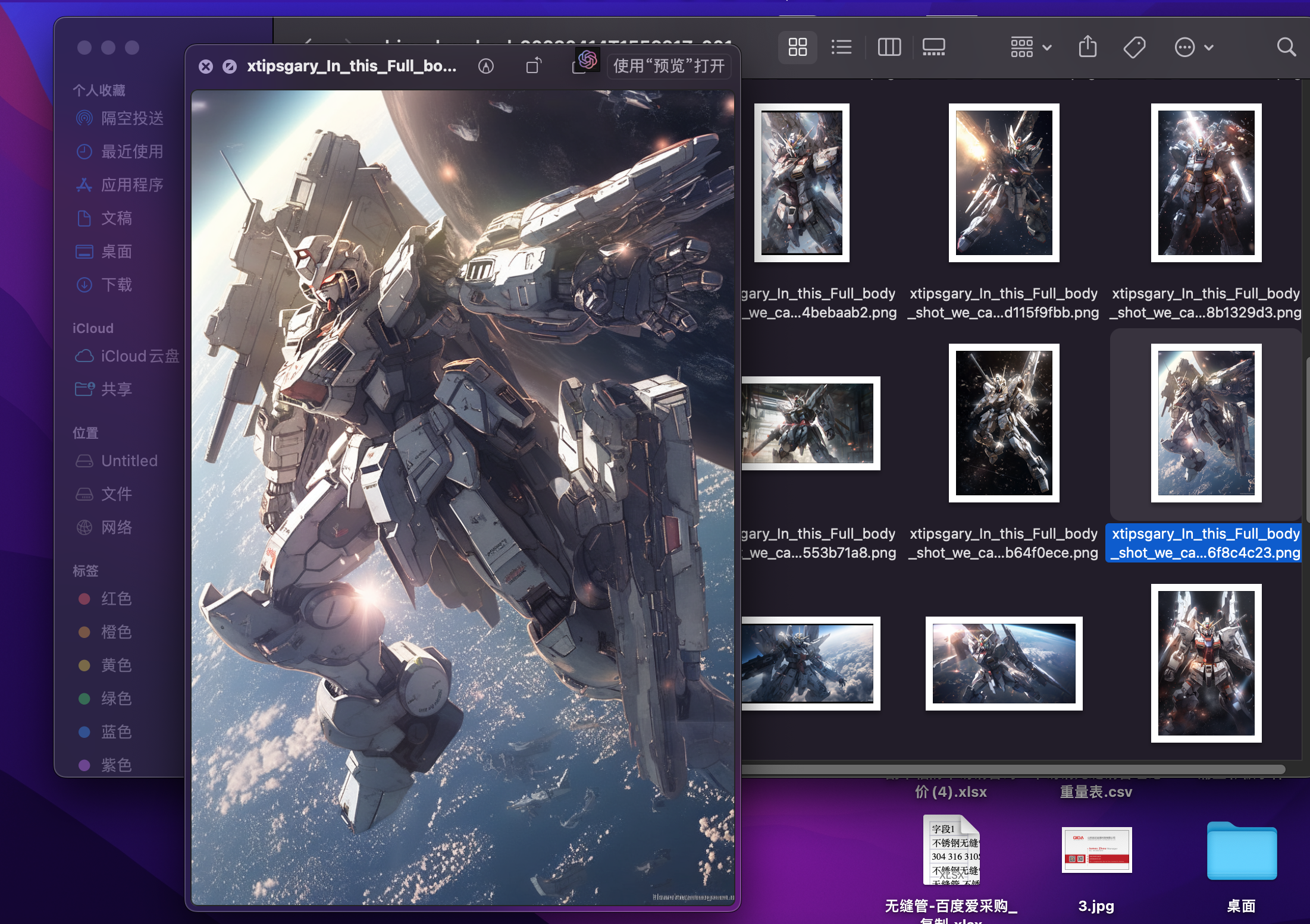The height and width of the screenshot is (924, 1310).
Task: Click the floating ChatGPT logo icon
Action: pyautogui.click(x=587, y=59)
